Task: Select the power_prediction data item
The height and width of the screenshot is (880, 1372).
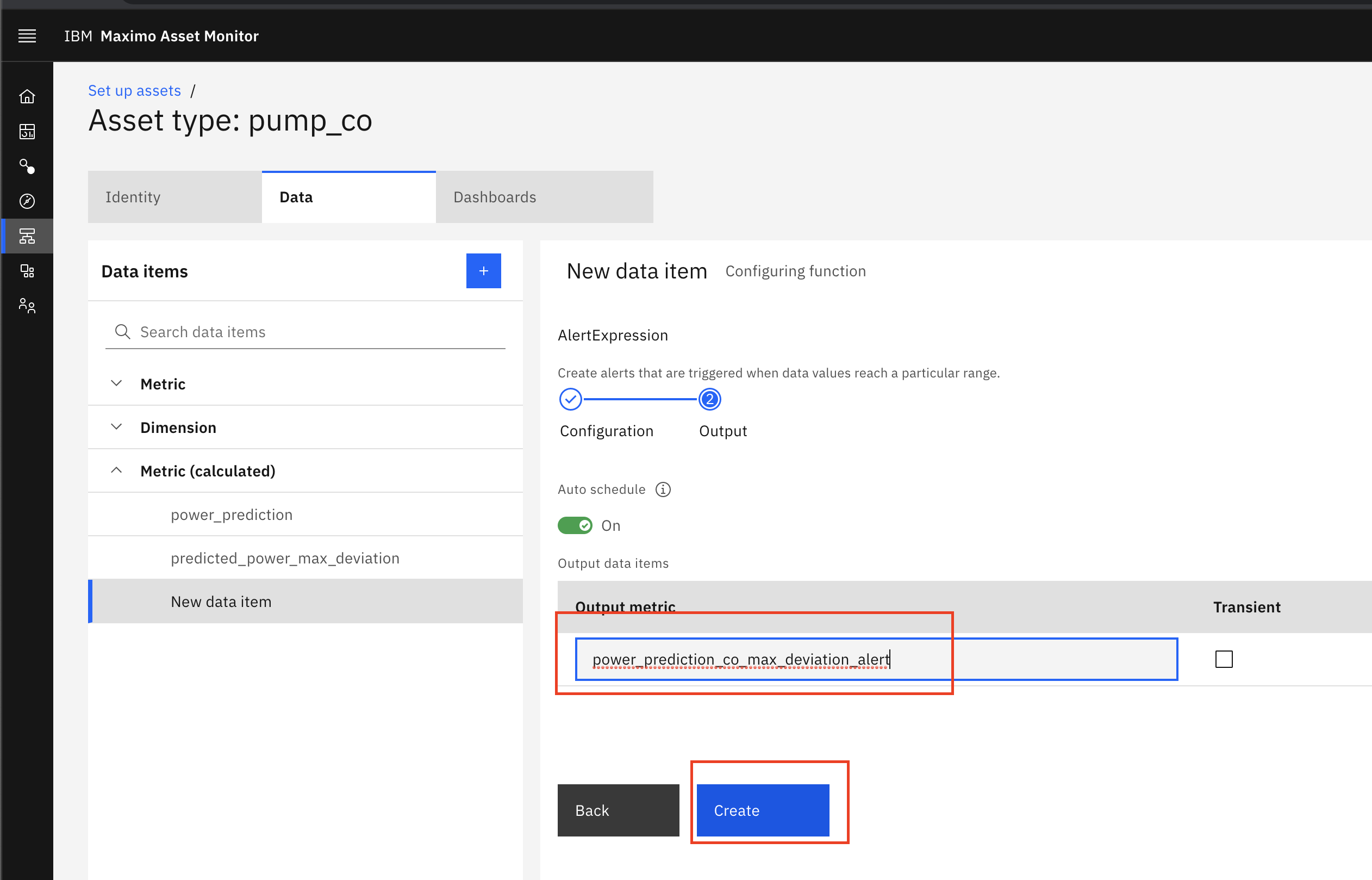Action: pyautogui.click(x=305, y=515)
